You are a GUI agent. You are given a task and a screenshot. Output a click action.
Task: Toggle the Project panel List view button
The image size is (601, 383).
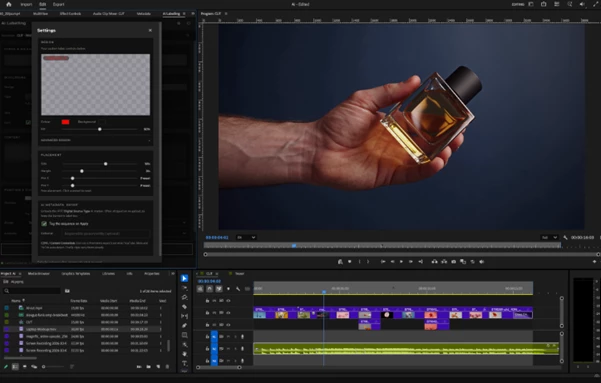[x=15, y=367]
